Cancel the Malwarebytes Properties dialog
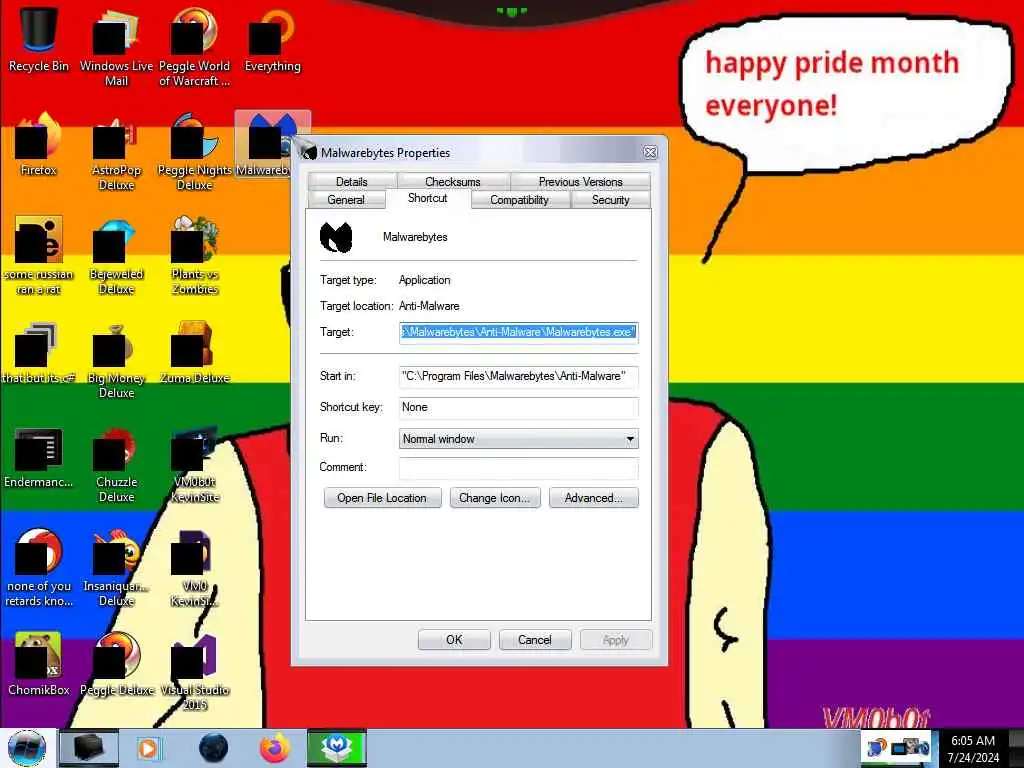This screenshot has height=768, width=1024. click(x=535, y=640)
